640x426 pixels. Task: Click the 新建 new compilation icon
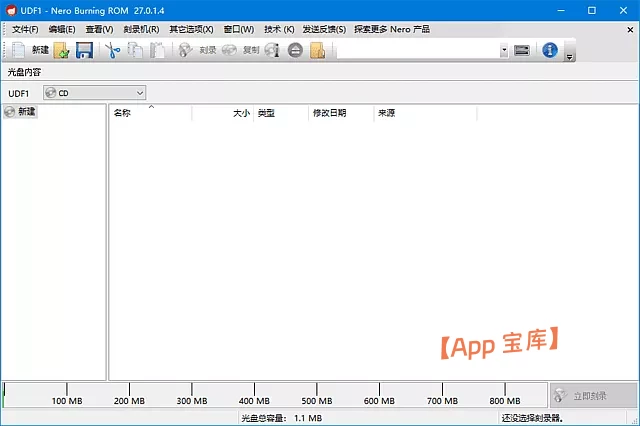(x=18, y=50)
